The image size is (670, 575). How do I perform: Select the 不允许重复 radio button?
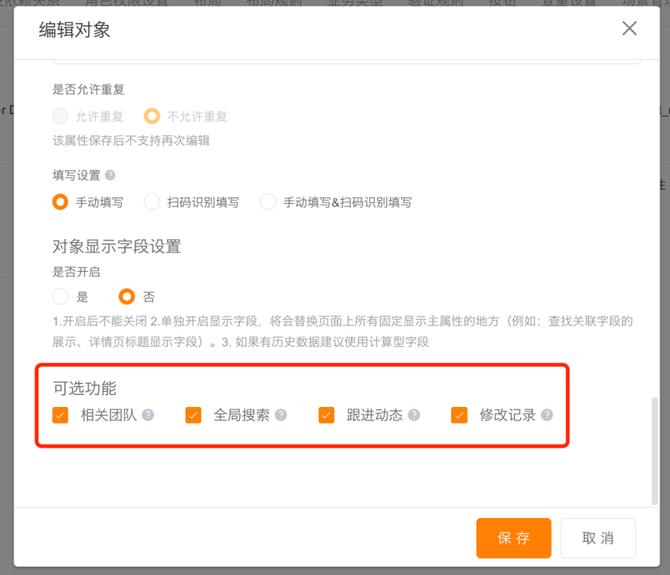[x=152, y=116]
